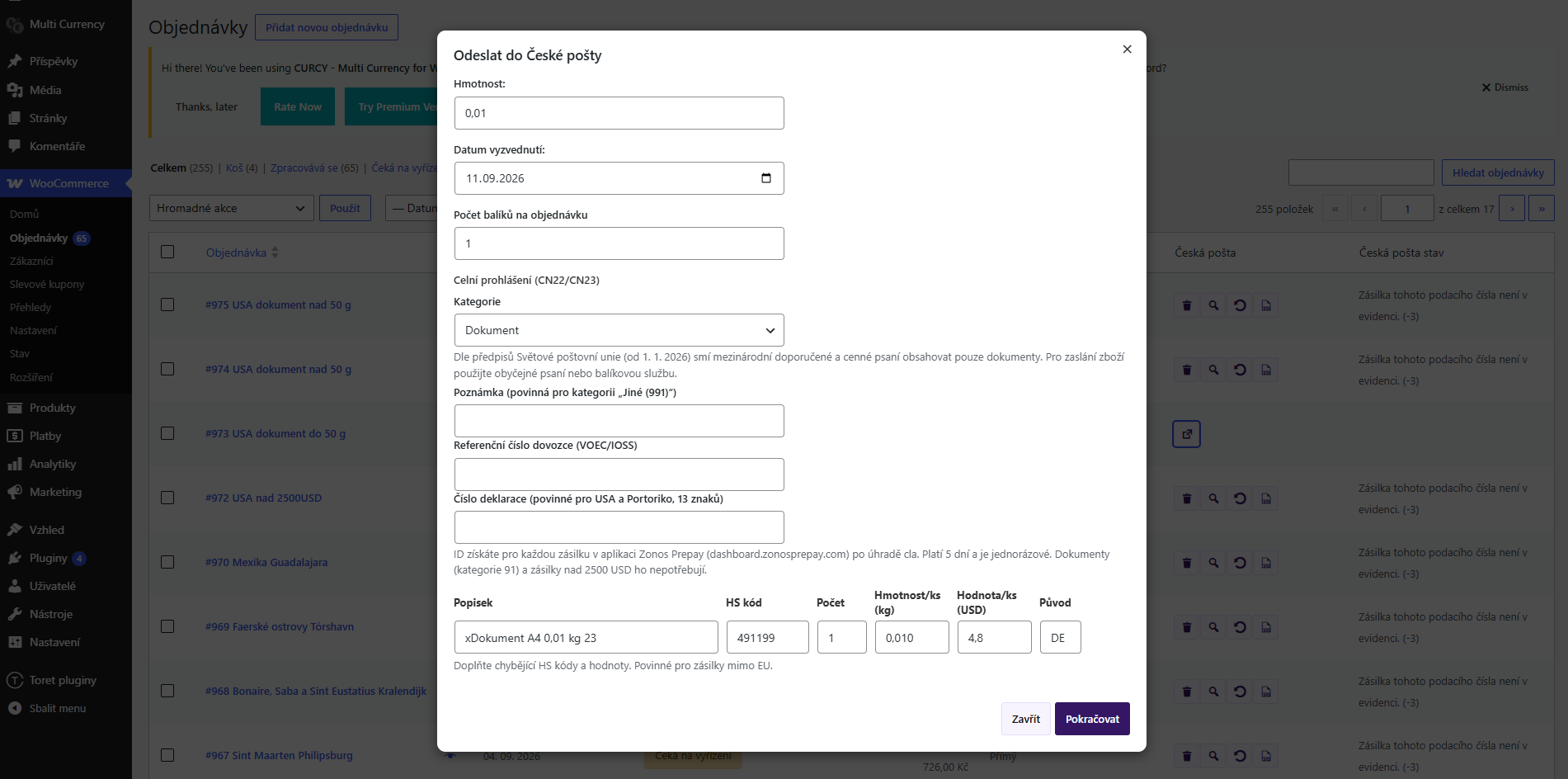Screen dimensions: 1568x779
Task: Focus the Hmotnost weight field
Action: tap(619, 113)
